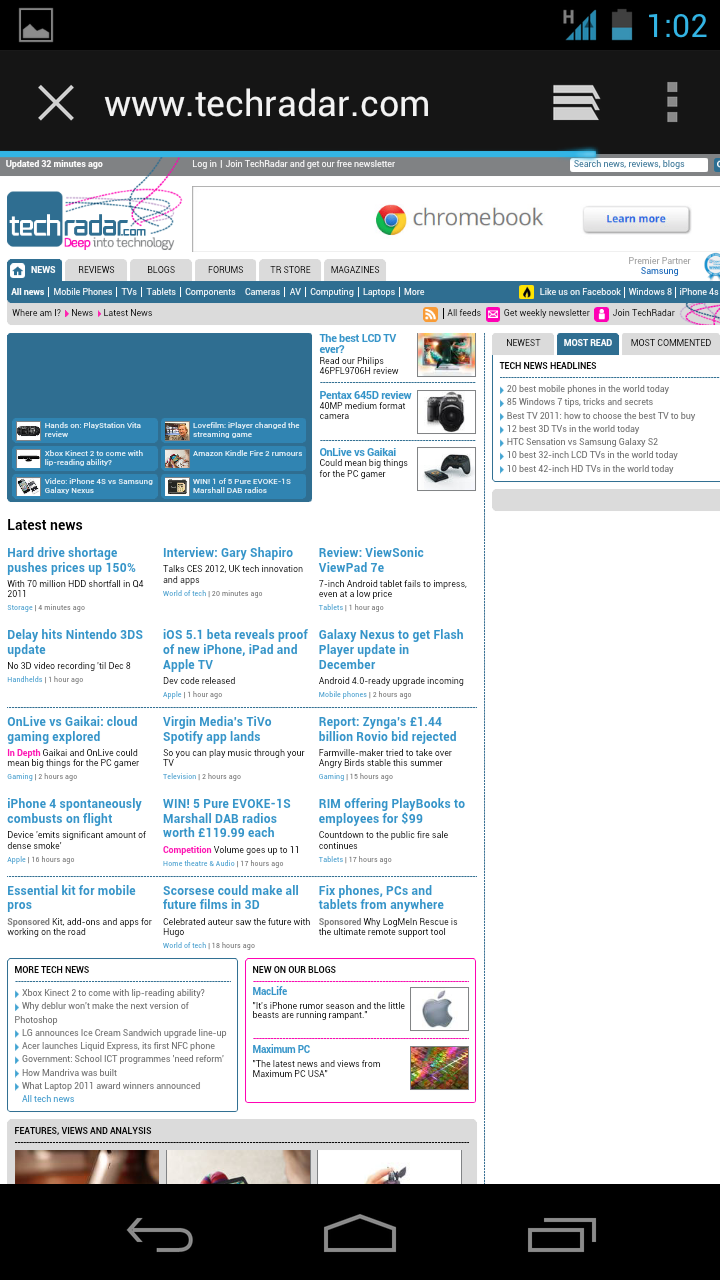Click the weekly newsletter envelope icon
Screen dimensions: 720x1280
click(493, 314)
